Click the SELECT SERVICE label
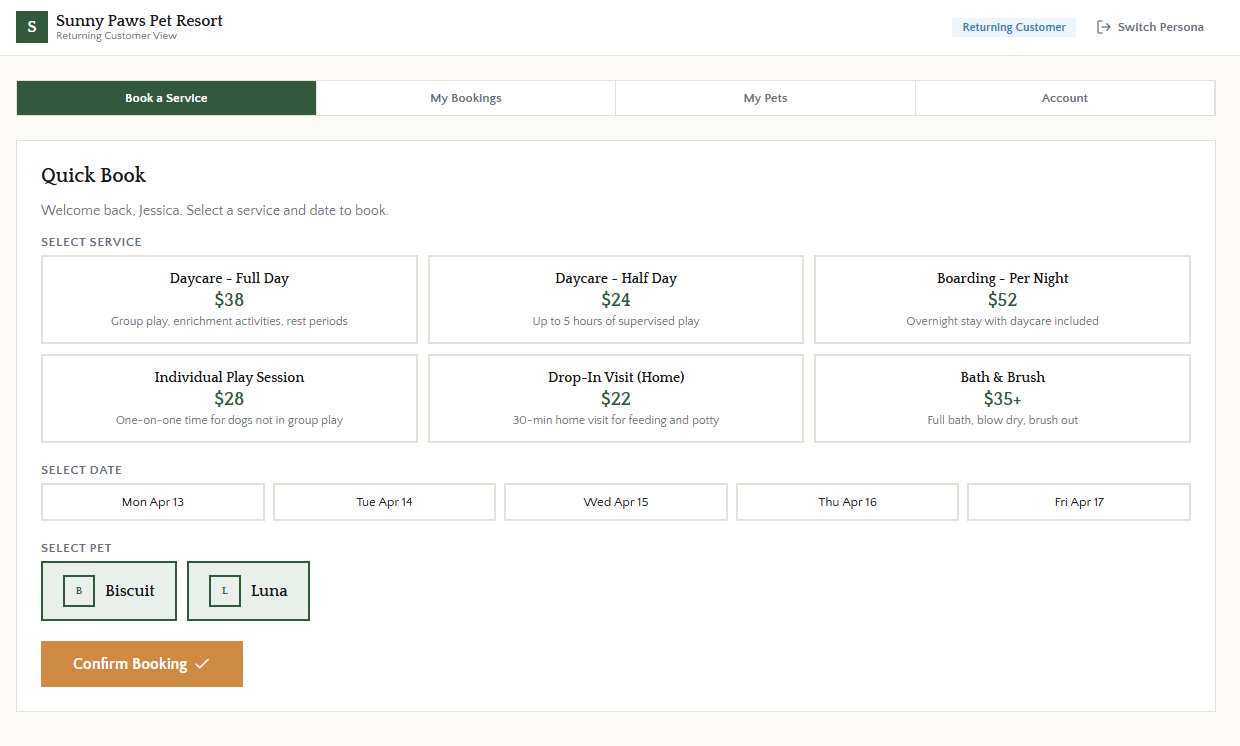The height and width of the screenshot is (746, 1240). pyautogui.click(x=91, y=242)
